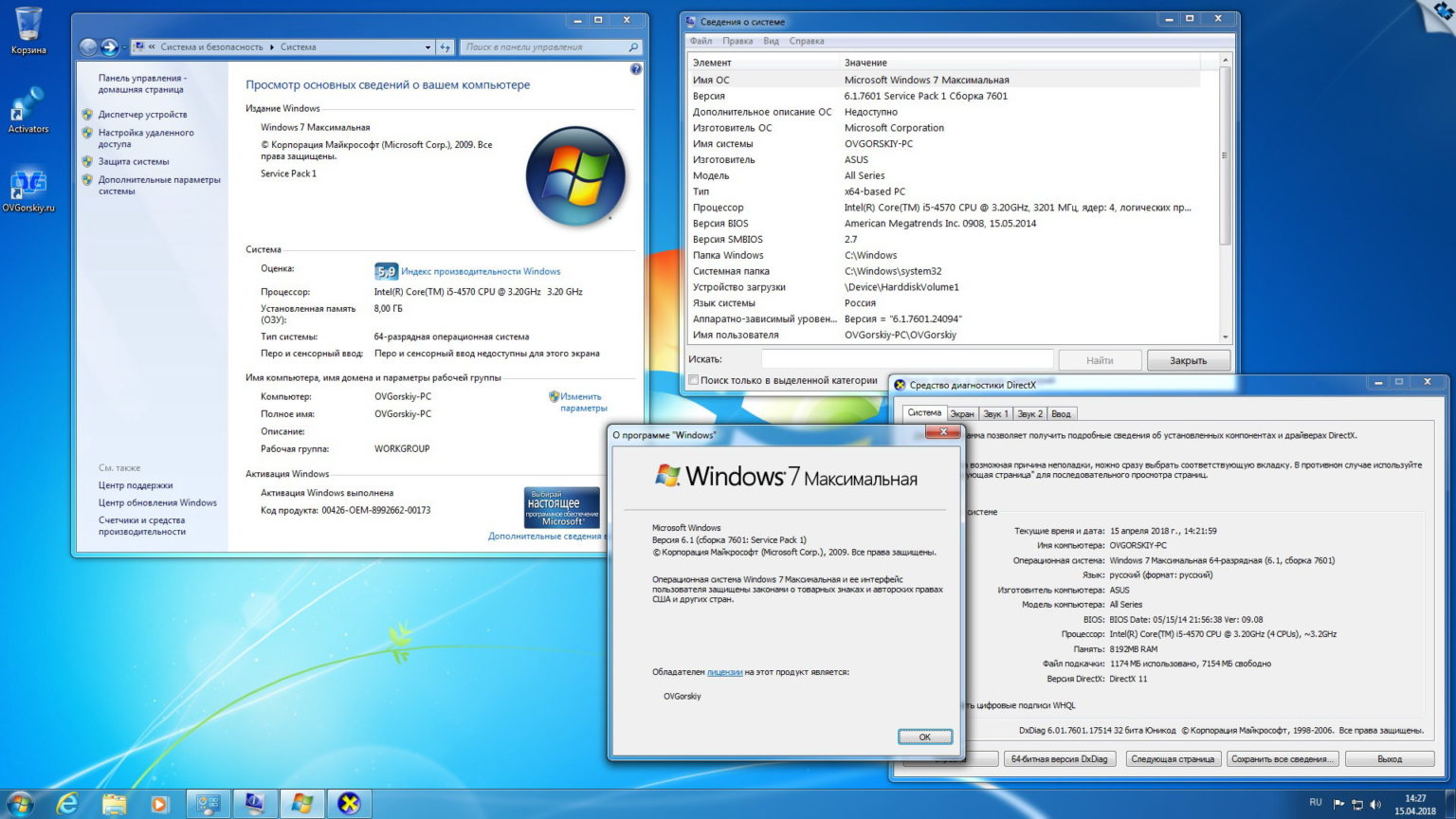
Task: Open Настройка удаленного доступа link
Action: 146,138
